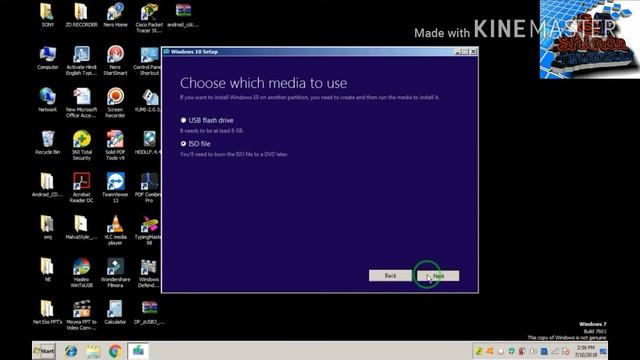This screenshot has height=360, width=640.
Task: Open the emj folder
Action: tap(47, 227)
